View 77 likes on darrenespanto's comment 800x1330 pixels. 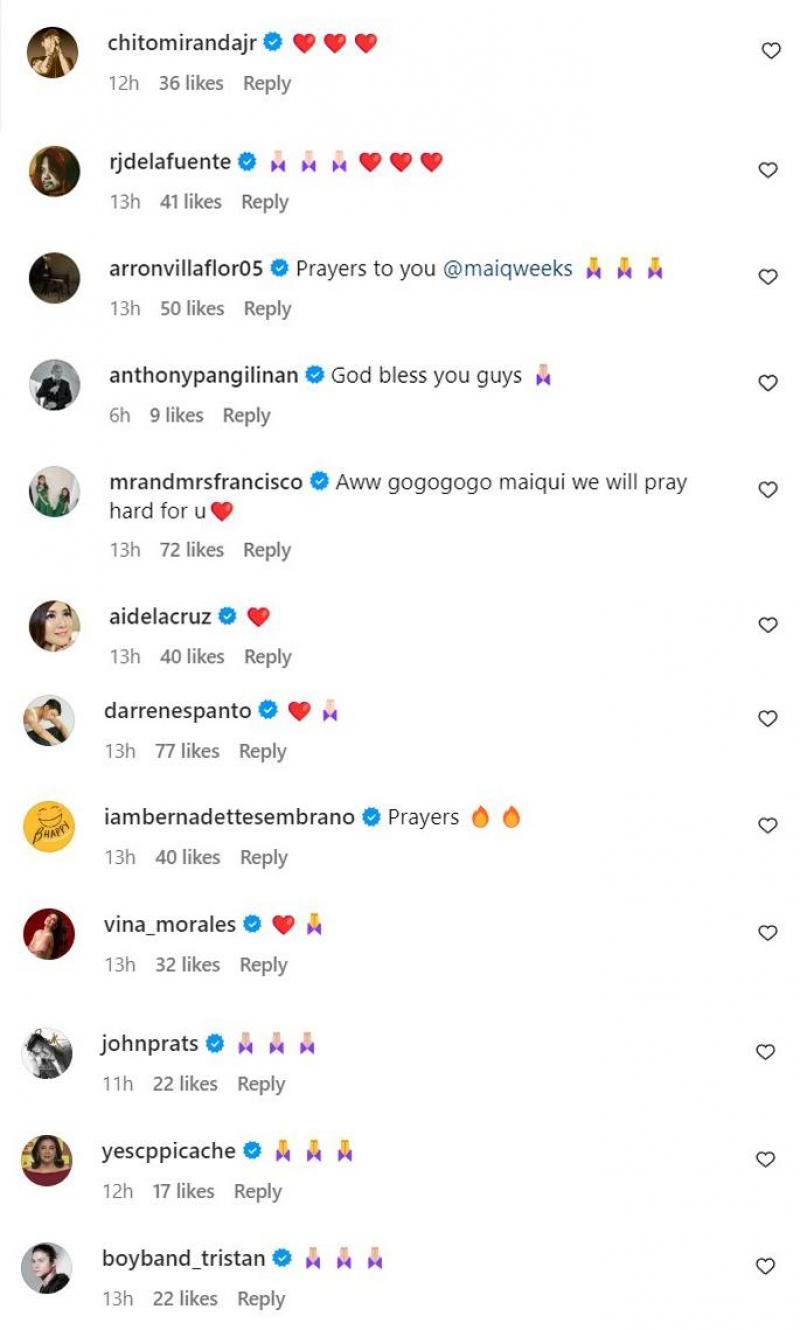[187, 751]
